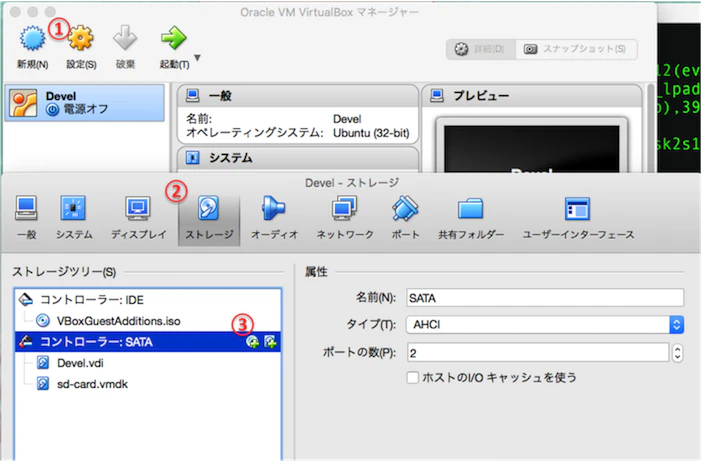
Task: Click the 新規(N) new VM toolbar icon
Action: [x=32, y=38]
